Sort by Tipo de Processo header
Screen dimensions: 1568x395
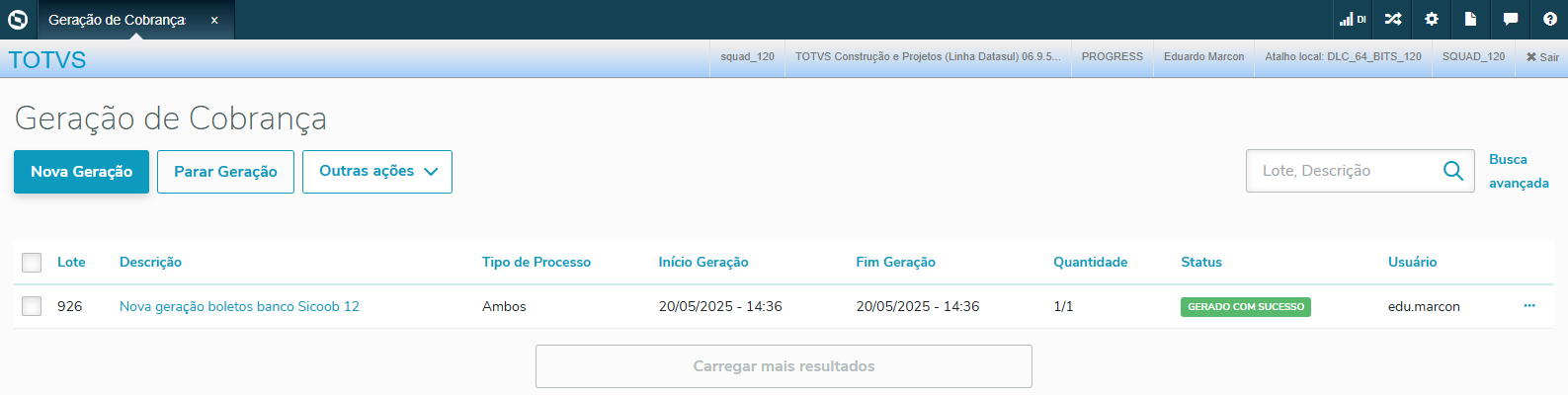536,262
